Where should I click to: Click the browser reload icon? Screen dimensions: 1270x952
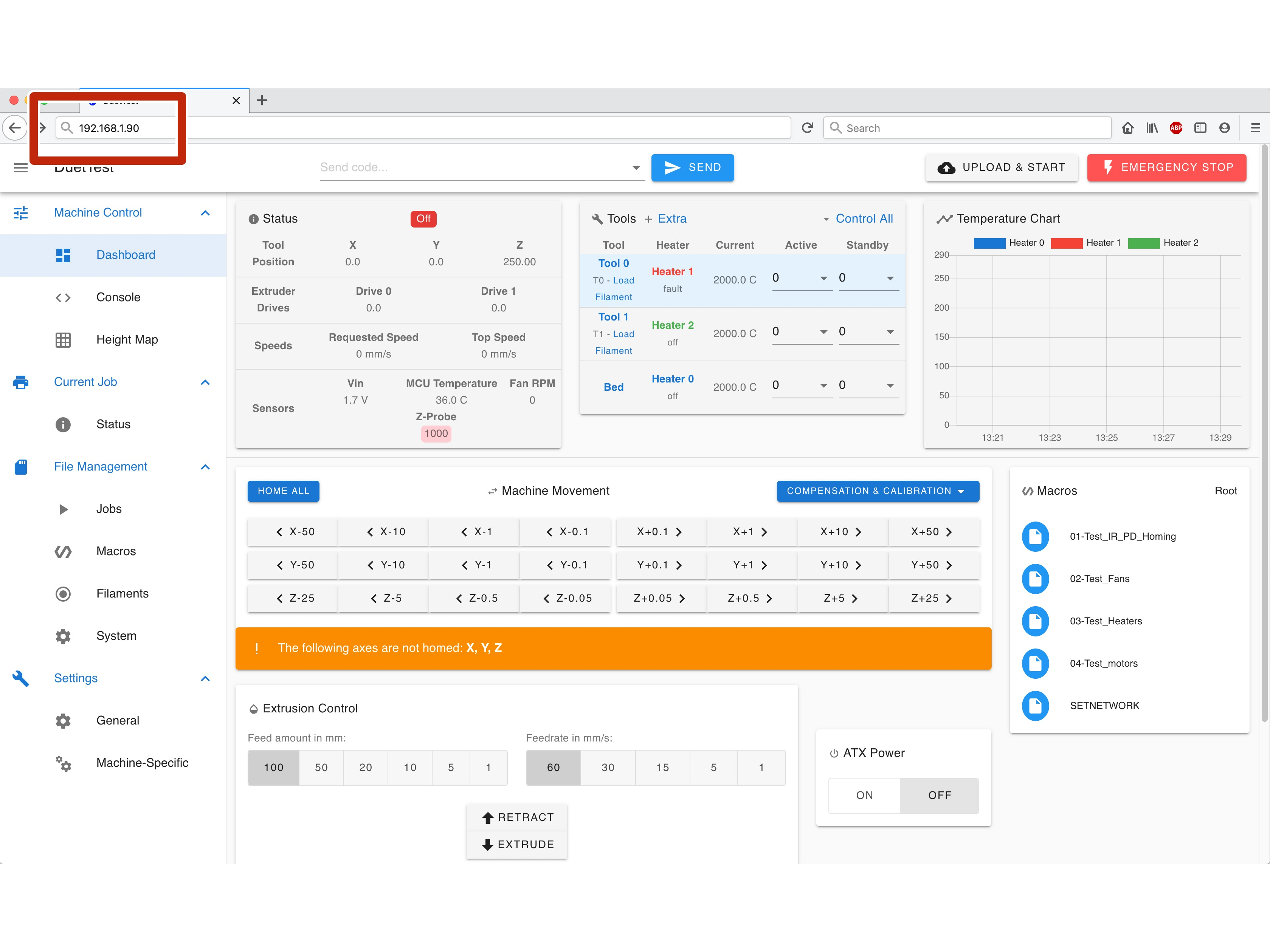(807, 128)
